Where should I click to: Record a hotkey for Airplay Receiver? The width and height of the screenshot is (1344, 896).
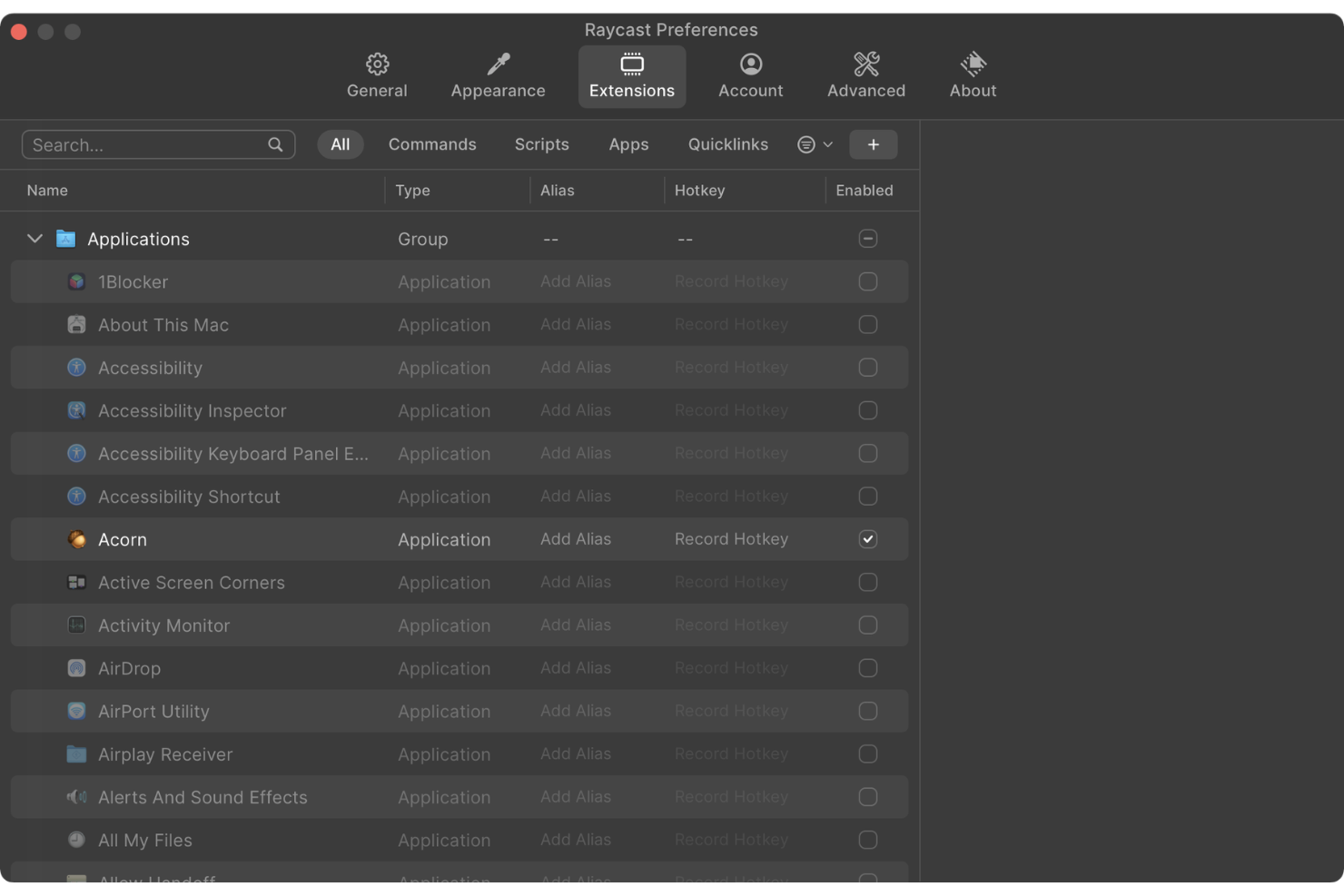731,754
